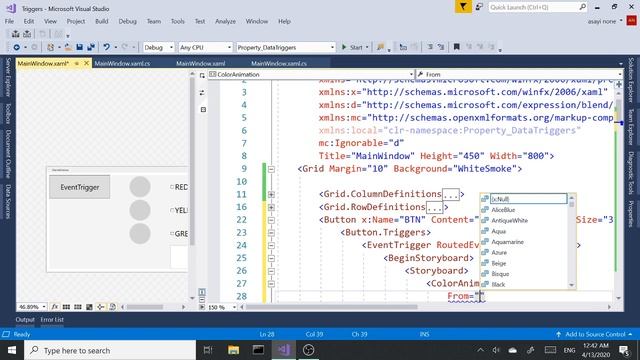Open the Error List panel tab
This screenshot has width=640, height=360.
point(52,320)
